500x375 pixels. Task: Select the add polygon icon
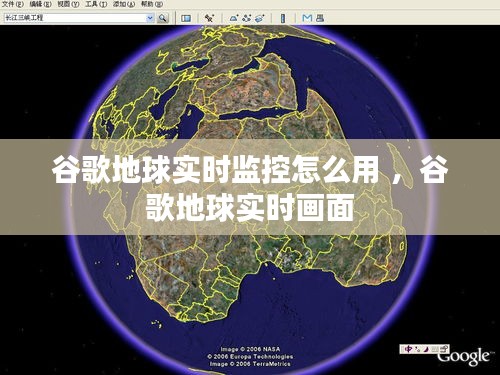tap(234, 18)
